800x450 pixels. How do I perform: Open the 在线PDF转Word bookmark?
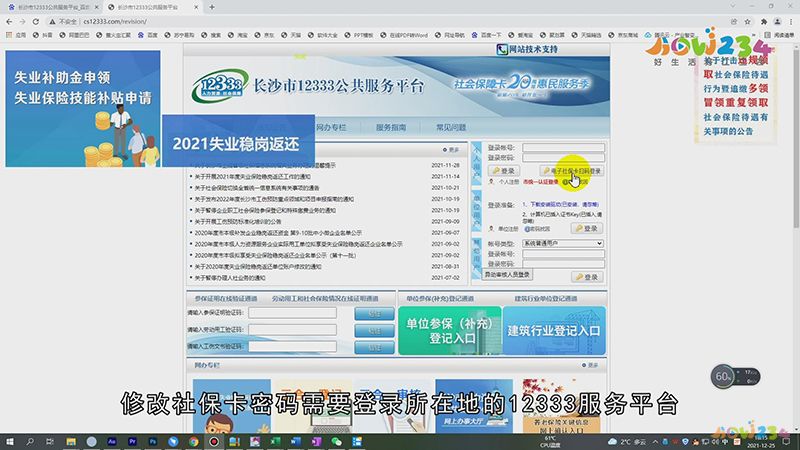(x=404, y=35)
